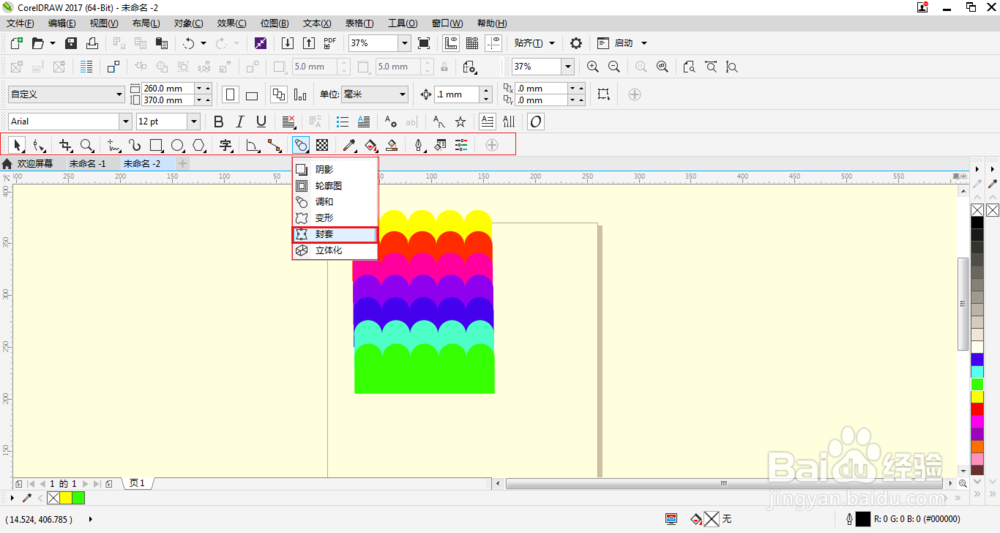Pick the green swatch in document palette
Screen dimensions: 1000x533
pyautogui.click(x=78, y=498)
